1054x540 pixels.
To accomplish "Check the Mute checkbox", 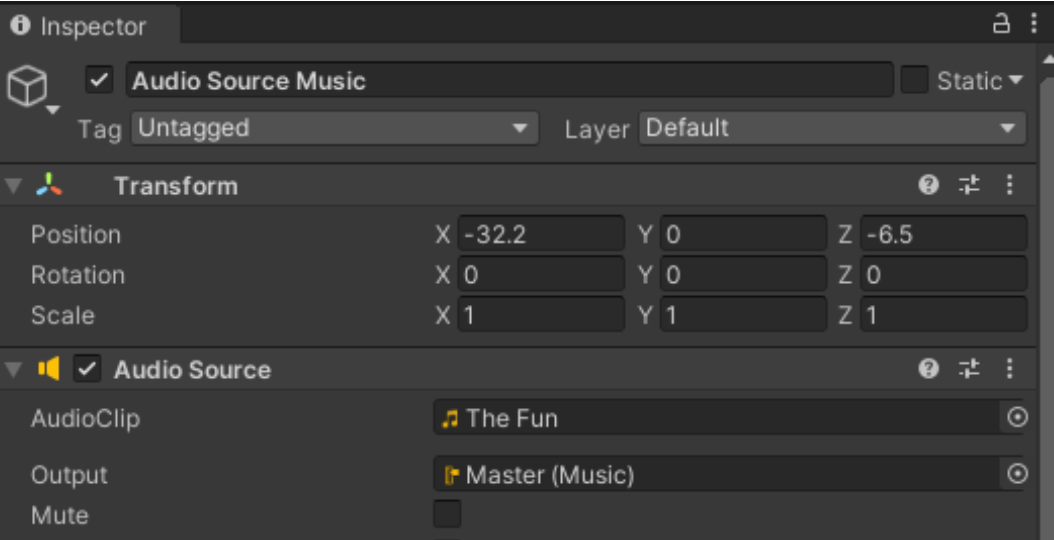I will point(447,515).
